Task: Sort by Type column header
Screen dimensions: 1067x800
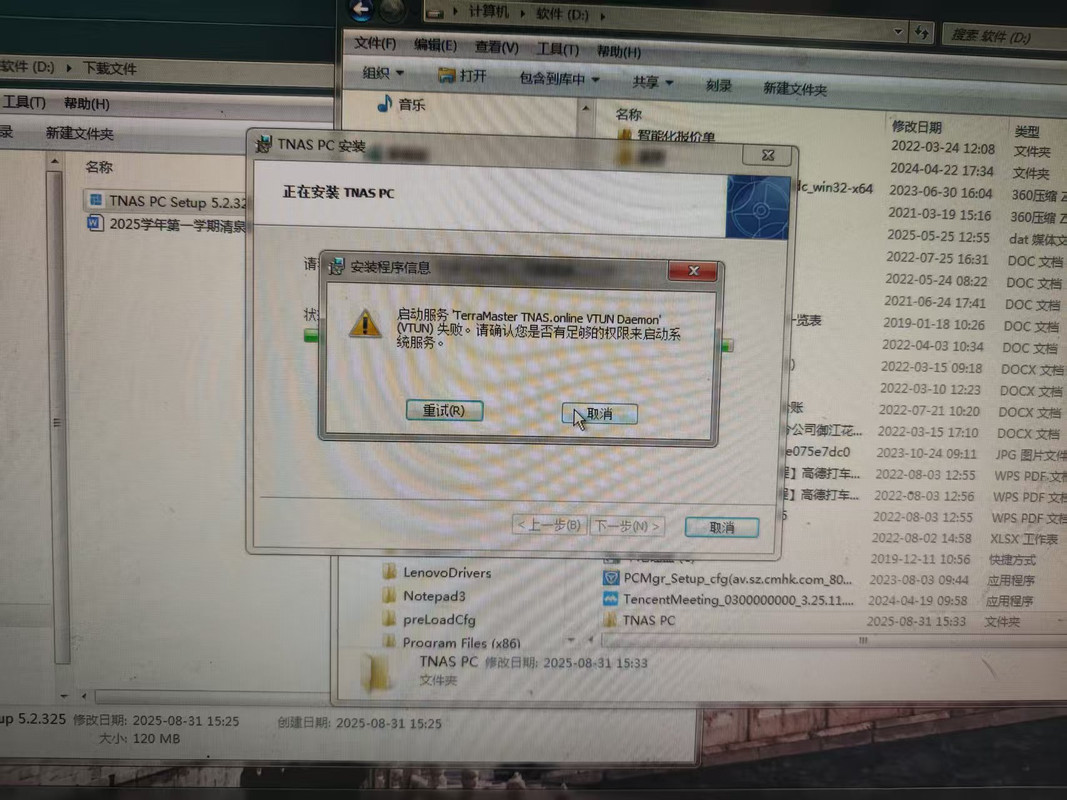Action: pos(1026,132)
